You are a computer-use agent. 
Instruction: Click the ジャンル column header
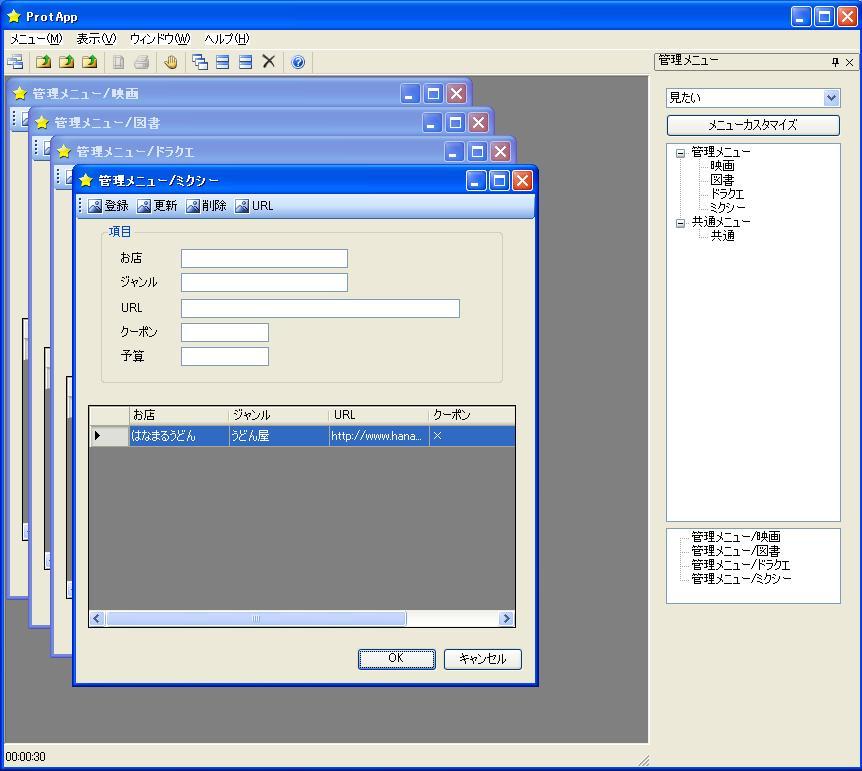[279, 415]
